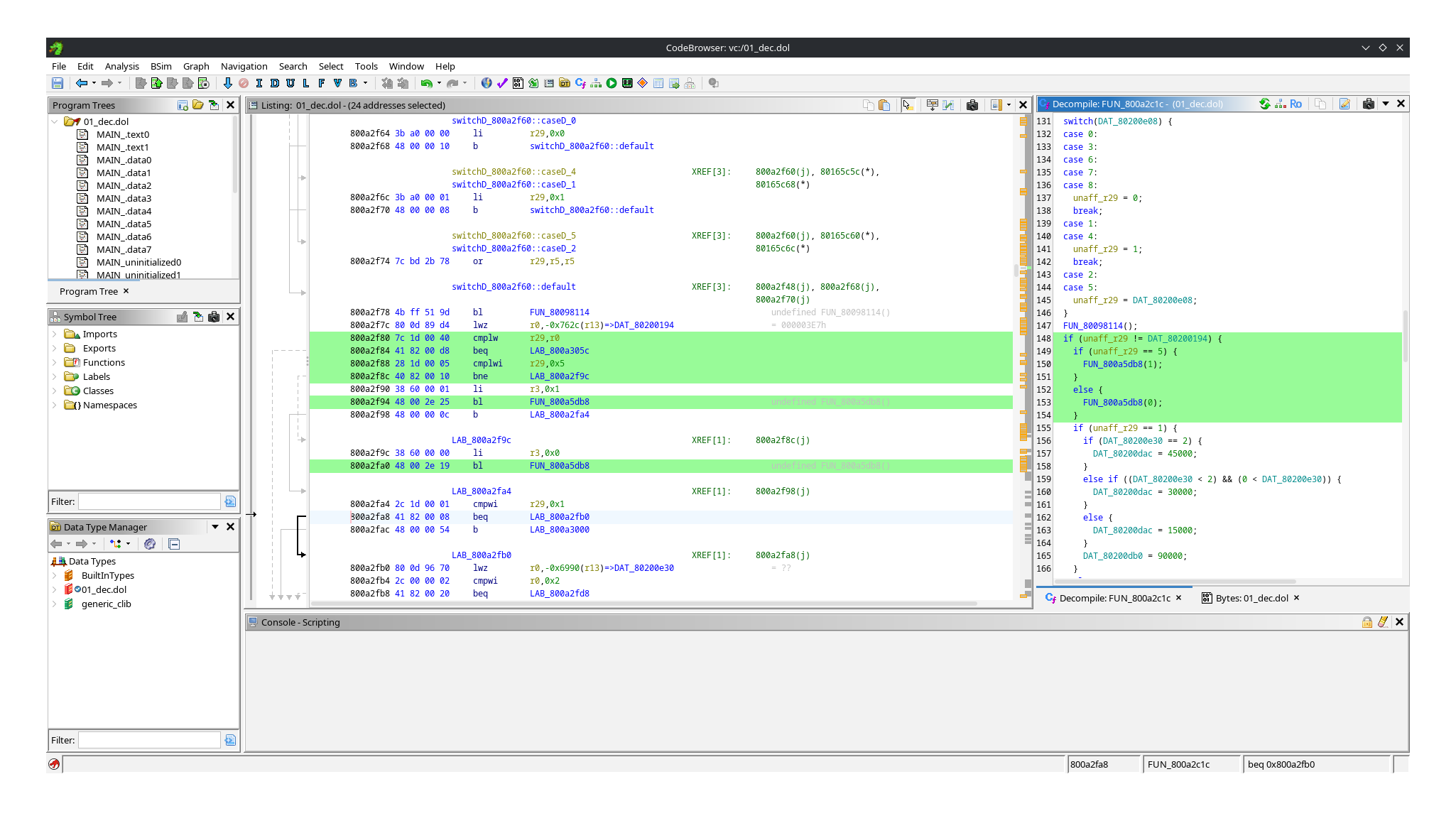Select MAIN_.data3 in Program Trees
The height and width of the screenshot is (828, 1456).
tap(124, 198)
